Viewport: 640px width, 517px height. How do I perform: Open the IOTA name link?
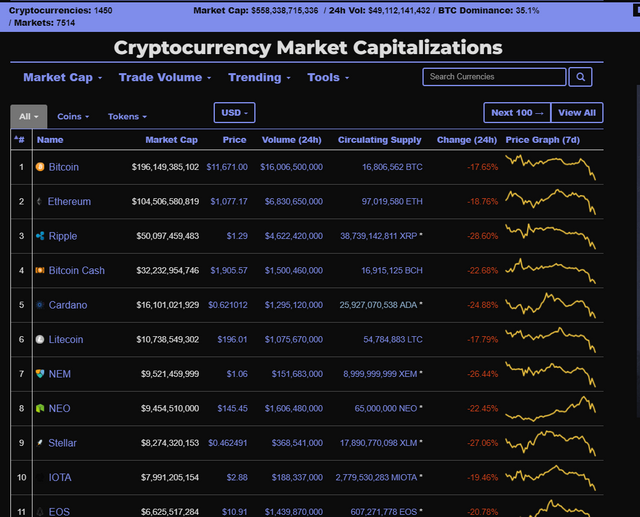(60, 477)
